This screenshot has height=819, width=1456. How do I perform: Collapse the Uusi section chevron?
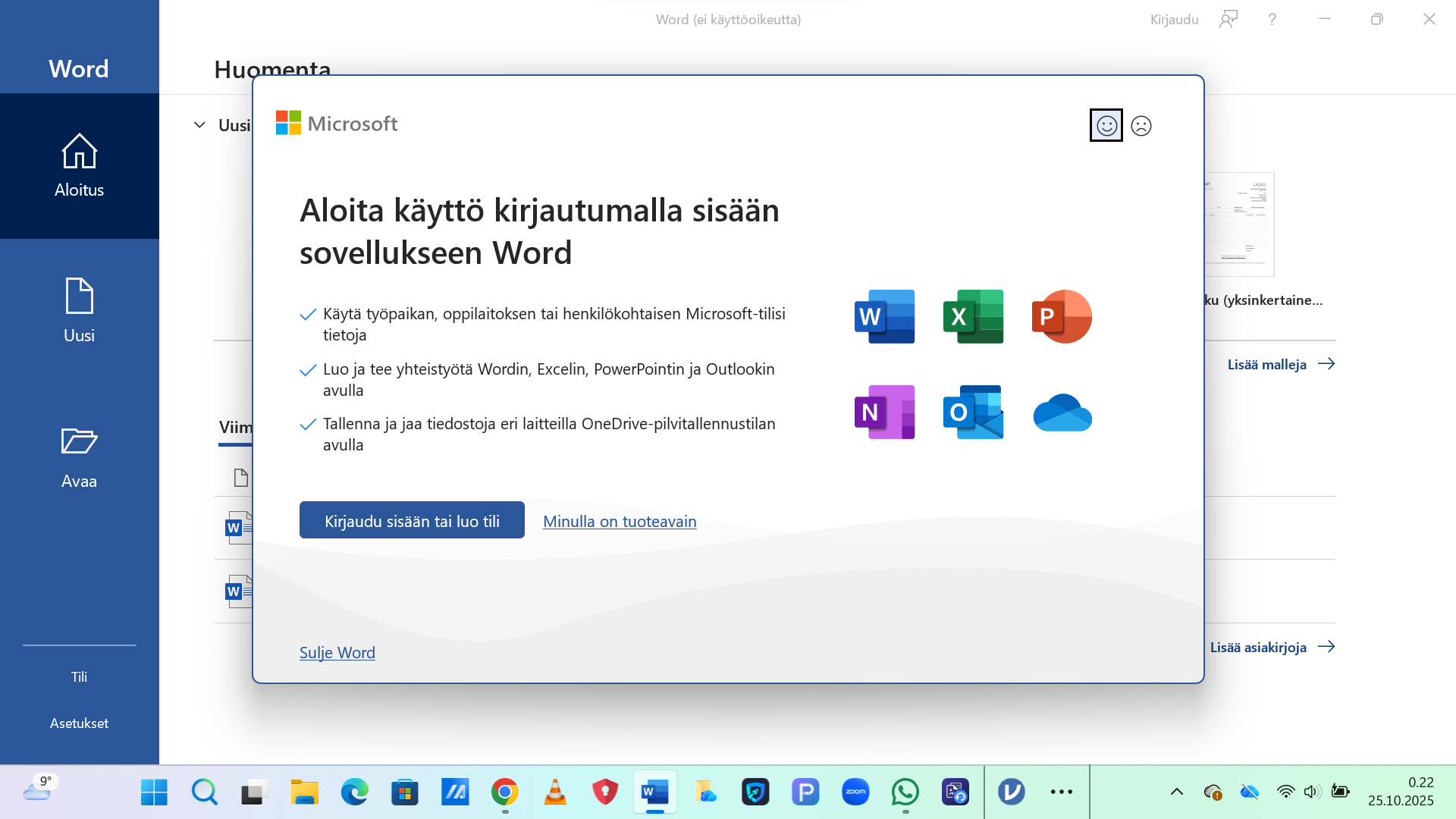coord(199,124)
